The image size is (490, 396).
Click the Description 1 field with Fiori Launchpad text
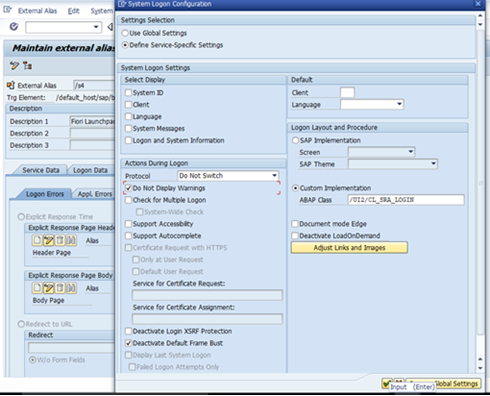92,121
